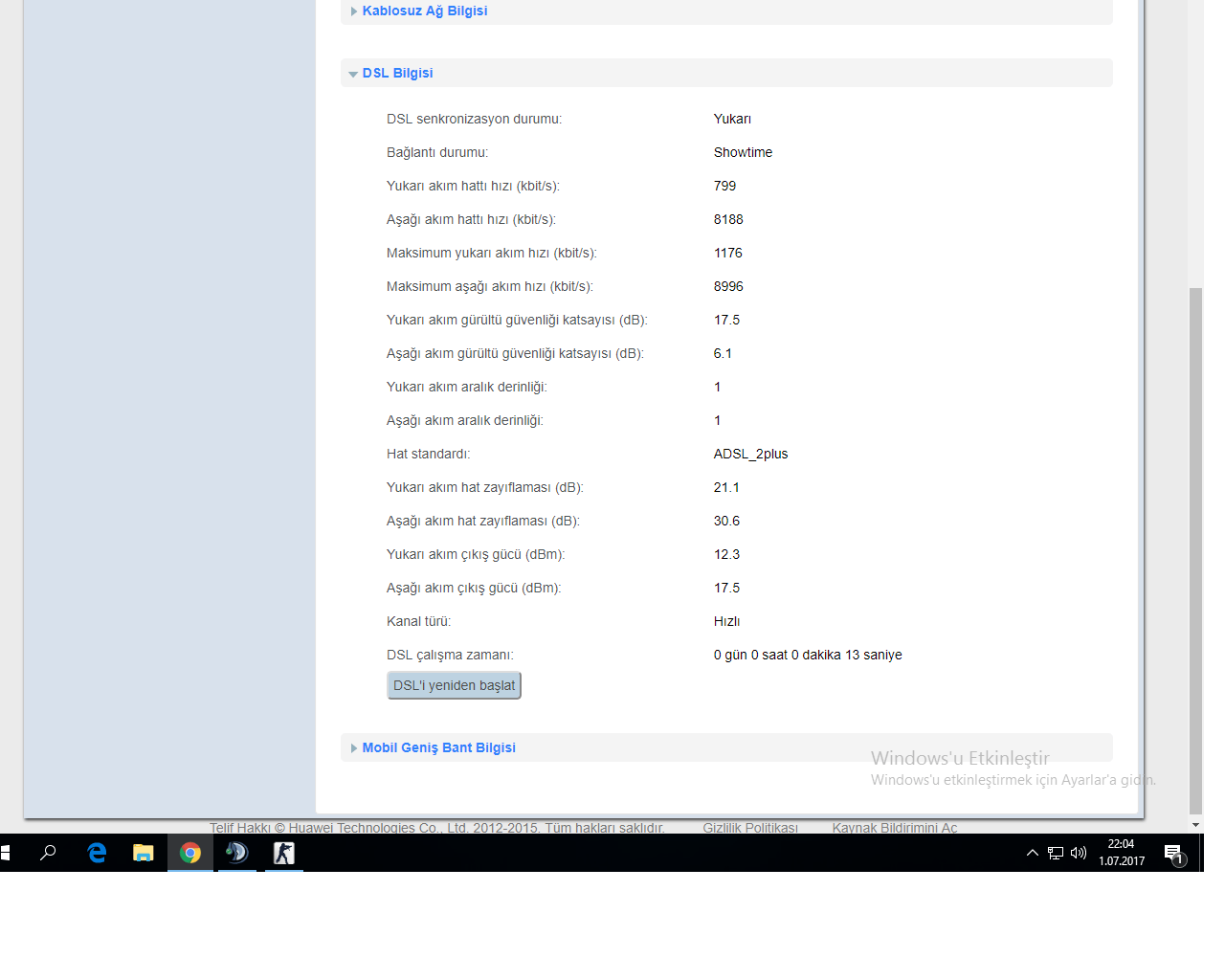Click the page's vertical scrollbar thumb
This screenshot has height=980, width=1225.
(x=1195, y=550)
